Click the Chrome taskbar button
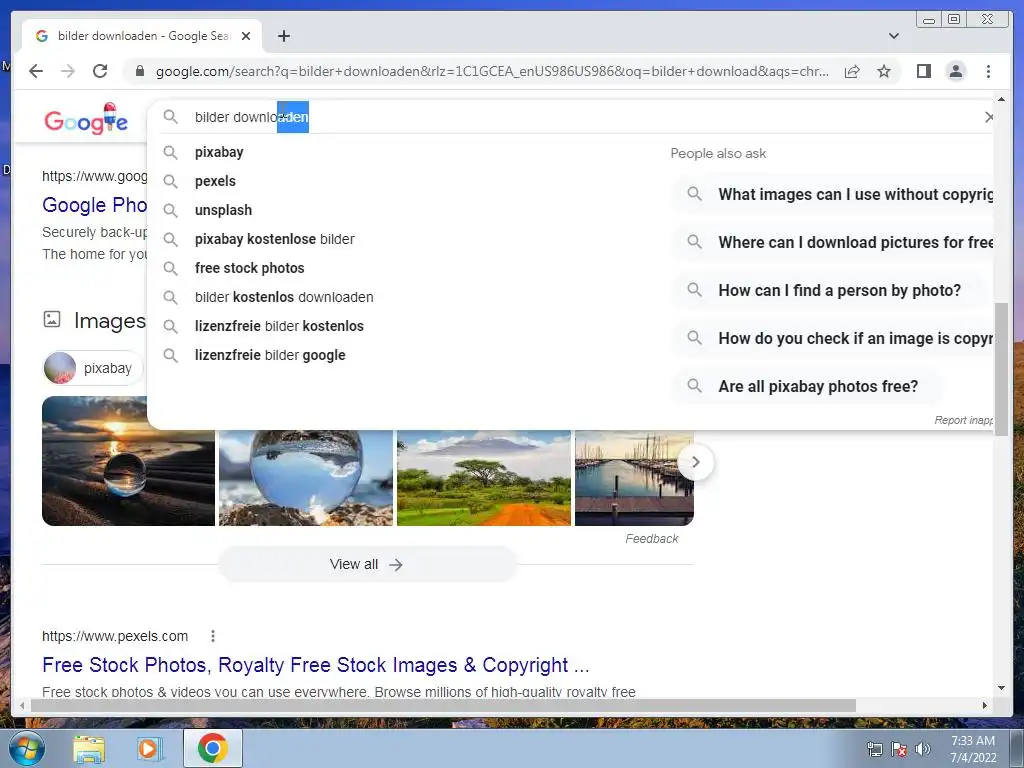Screen dimensions: 1024x768 (x=213, y=748)
